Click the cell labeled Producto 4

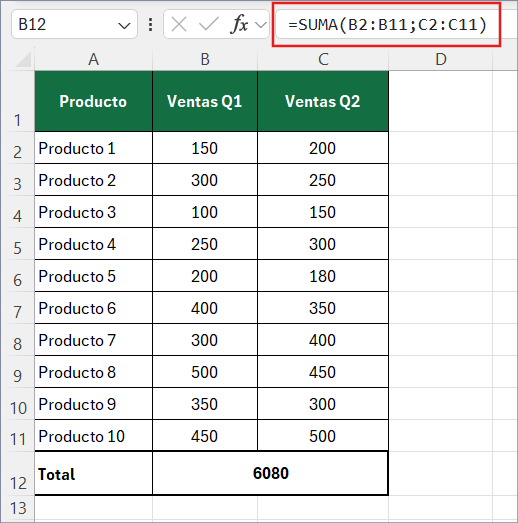[x=93, y=244]
